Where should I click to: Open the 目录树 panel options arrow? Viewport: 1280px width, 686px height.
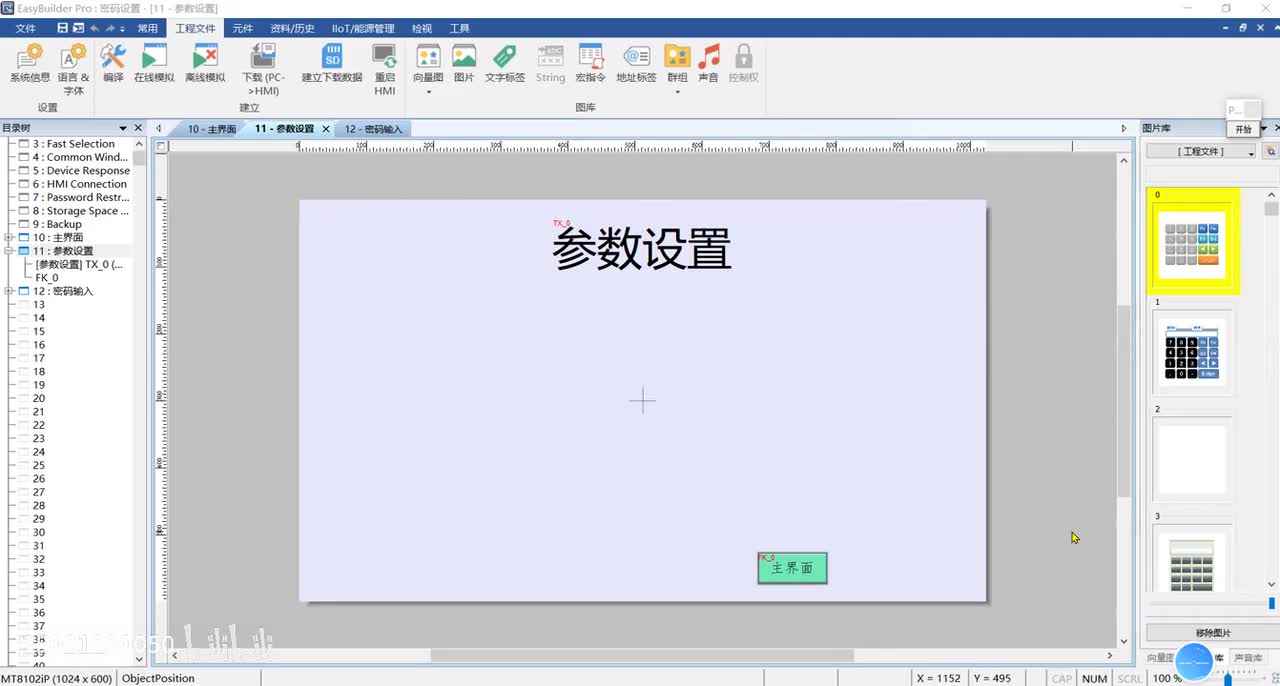coord(124,128)
